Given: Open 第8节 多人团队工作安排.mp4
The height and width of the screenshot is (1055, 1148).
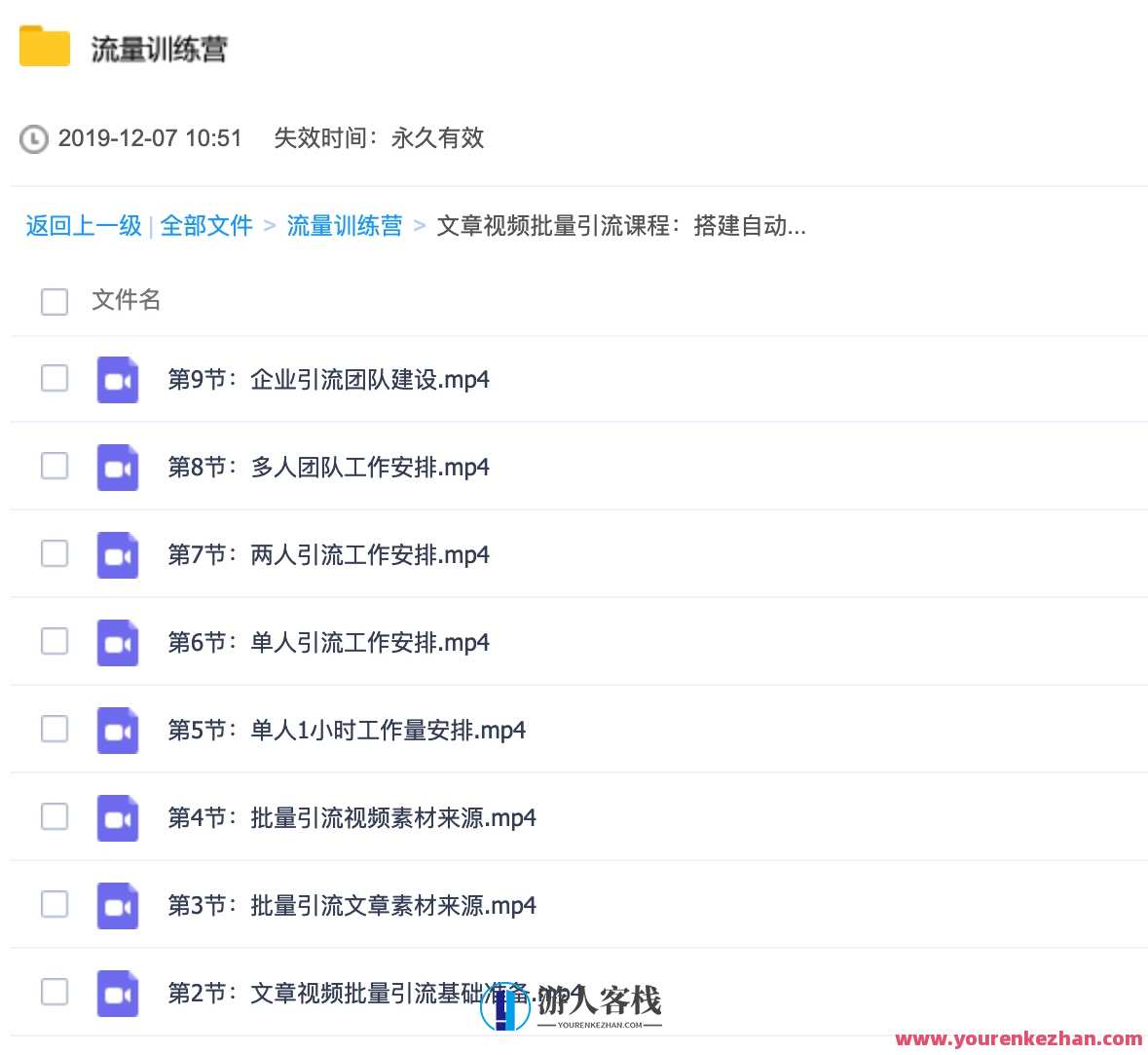Looking at the screenshot, I should click(x=329, y=467).
